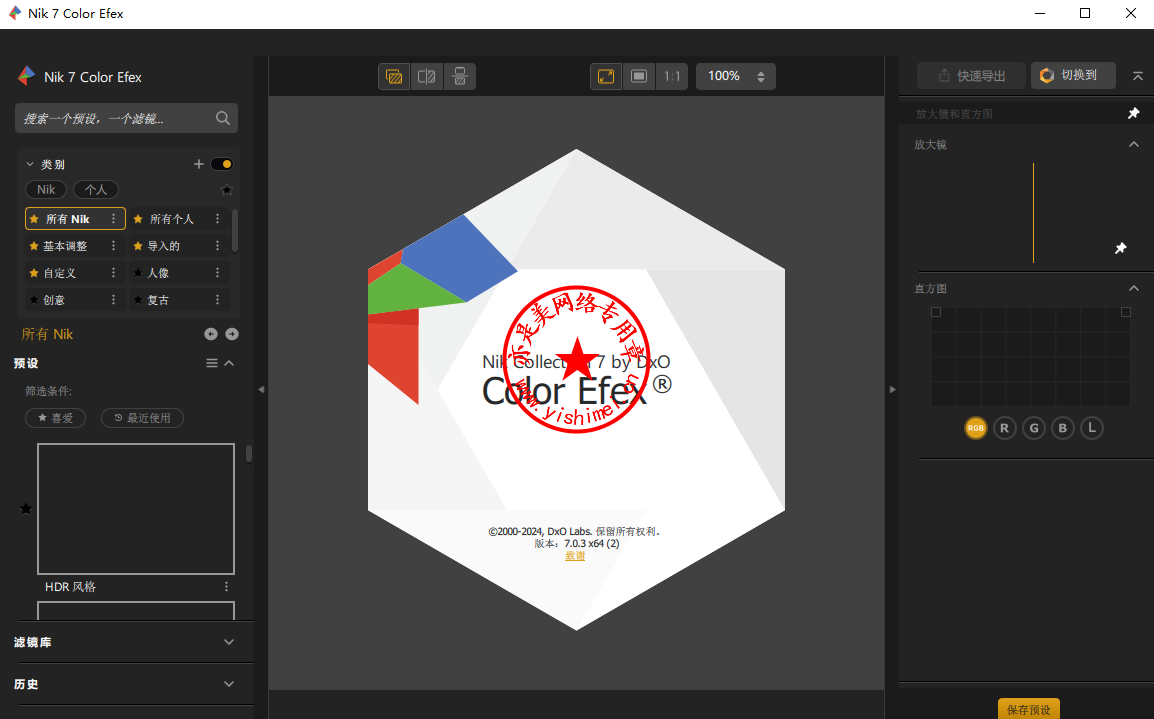
Task: Open options menu for HDR 风格 preset
Action: [x=226, y=587]
